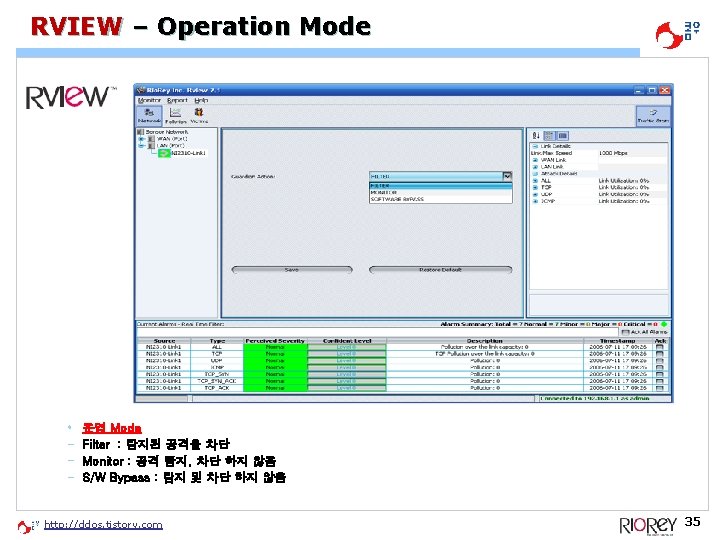Collapse the Attack Details section
720x540 pixels.
pos(535,174)
